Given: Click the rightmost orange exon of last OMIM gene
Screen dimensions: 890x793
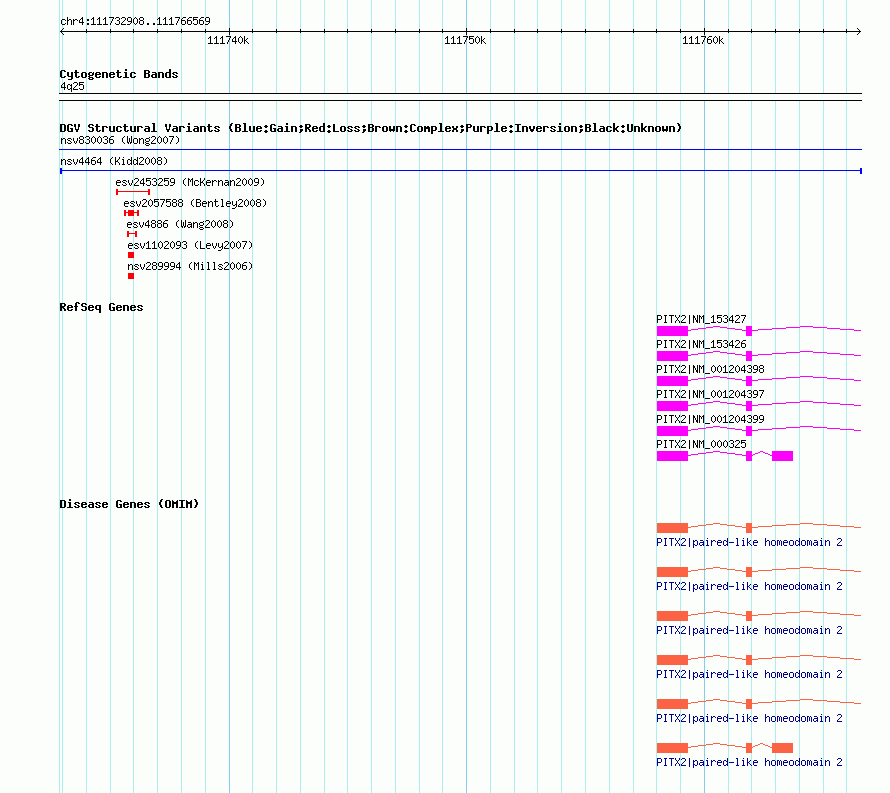Looking at the screenshot, I should pos(782,748).
